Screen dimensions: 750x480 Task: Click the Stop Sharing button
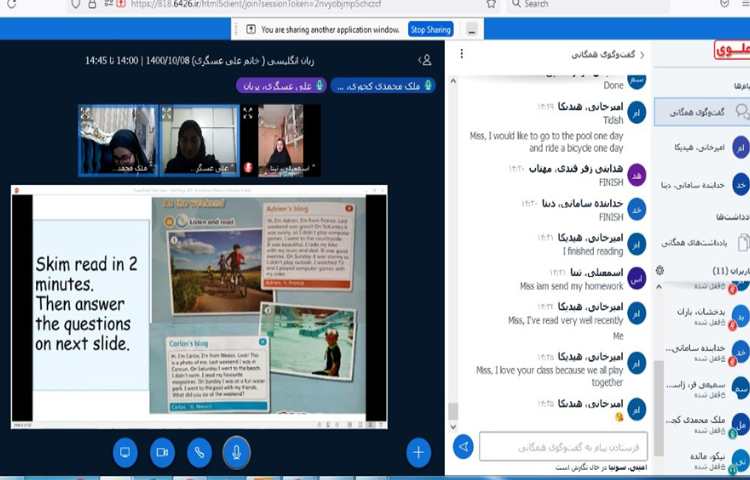(x=430, y=30)
